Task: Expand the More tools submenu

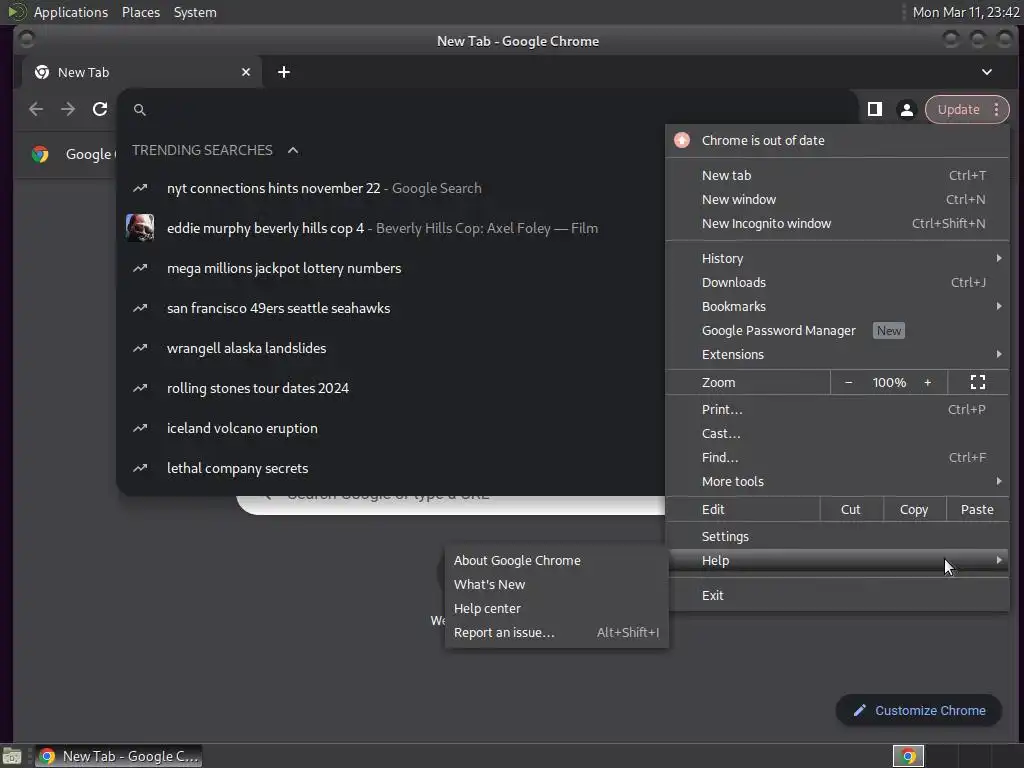Action: pos(837,481)
